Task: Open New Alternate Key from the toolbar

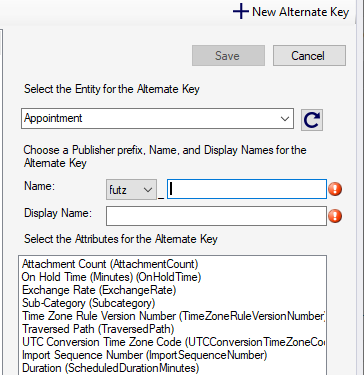Action: point(291,12)
